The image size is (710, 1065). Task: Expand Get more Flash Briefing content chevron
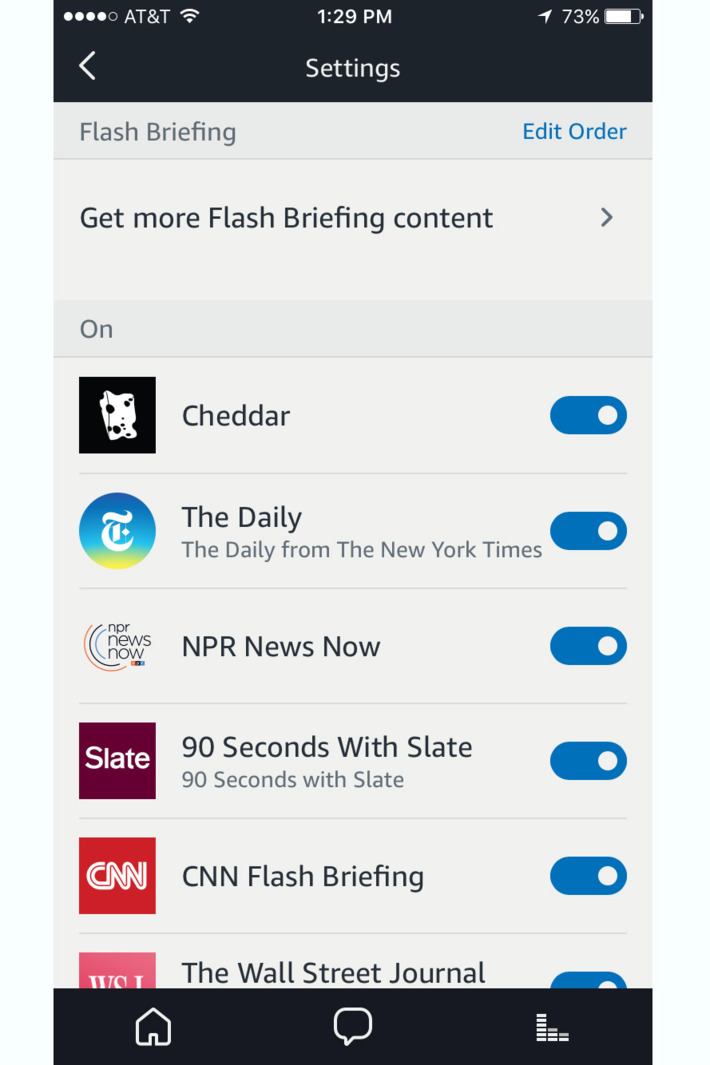pyautogui.click(x=607, y=217)
